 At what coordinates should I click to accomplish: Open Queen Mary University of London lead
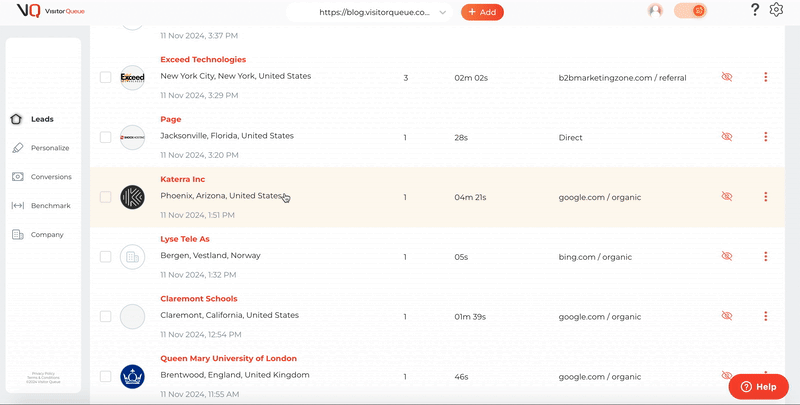pos(229,358)
